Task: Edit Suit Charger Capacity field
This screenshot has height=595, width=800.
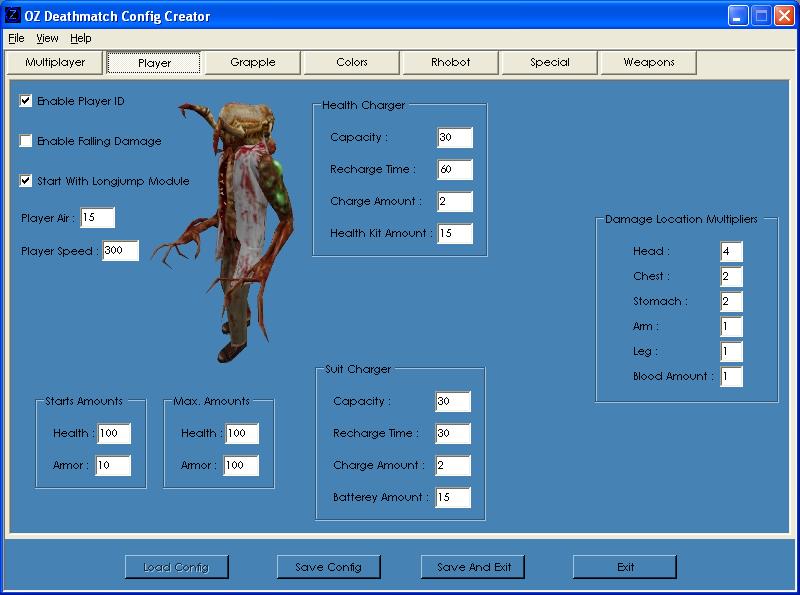Action: pyautogui.click(x=453, y=402)
